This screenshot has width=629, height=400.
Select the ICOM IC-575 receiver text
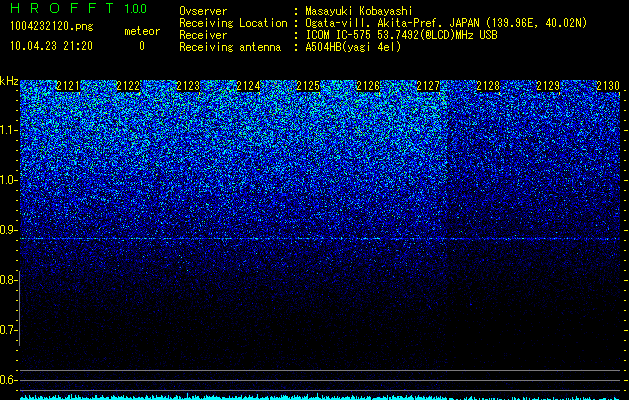[401, 35]
